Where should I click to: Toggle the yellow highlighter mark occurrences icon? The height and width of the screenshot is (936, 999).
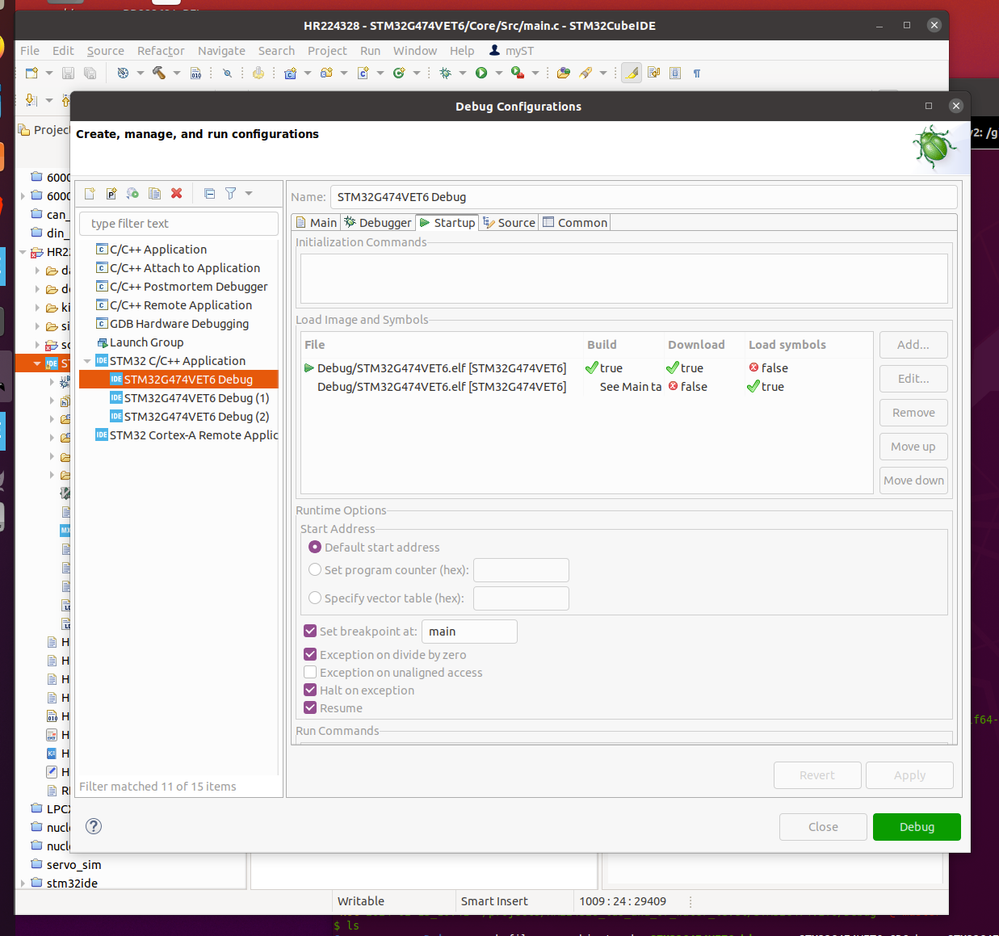(631, 73)
